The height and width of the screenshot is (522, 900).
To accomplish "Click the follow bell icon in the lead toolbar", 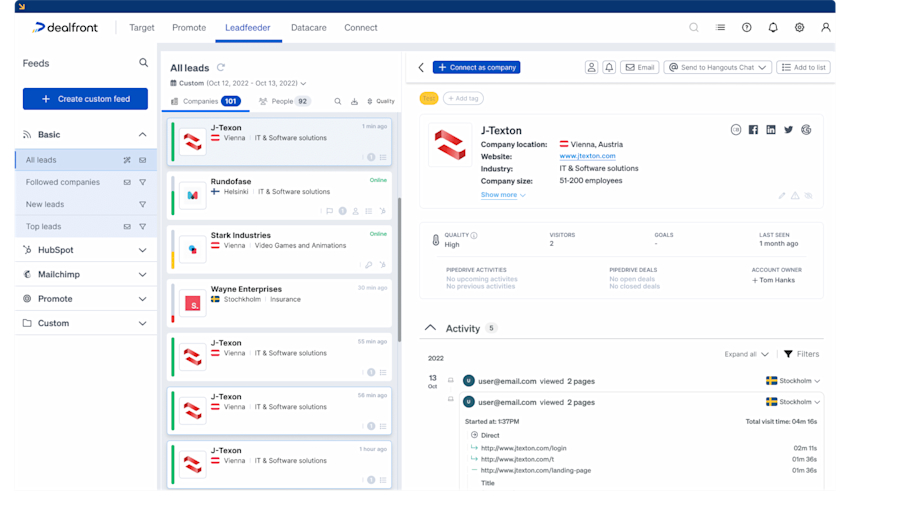I will (x=609, y=67).
